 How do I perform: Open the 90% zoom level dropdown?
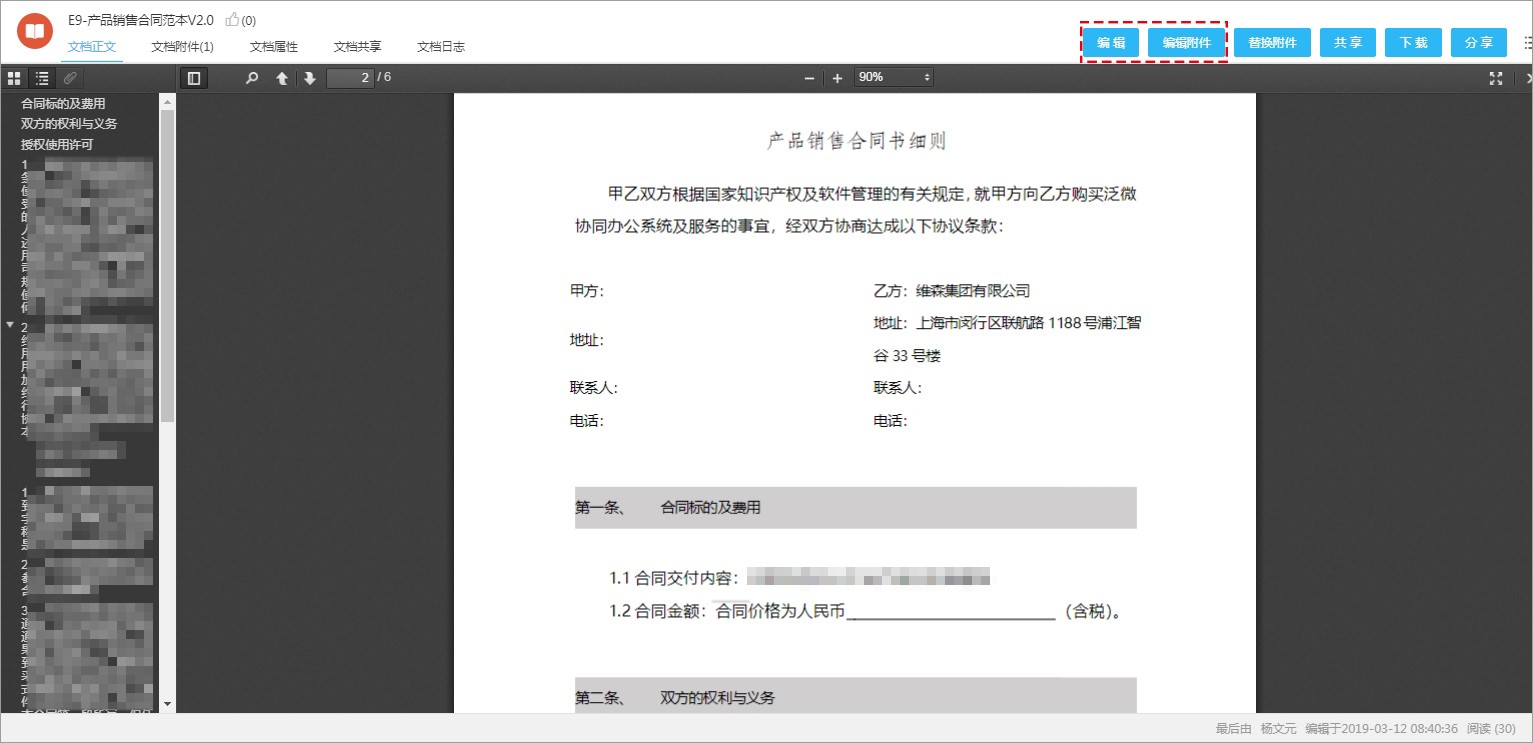pyautogui.click(x=893, y=77)
